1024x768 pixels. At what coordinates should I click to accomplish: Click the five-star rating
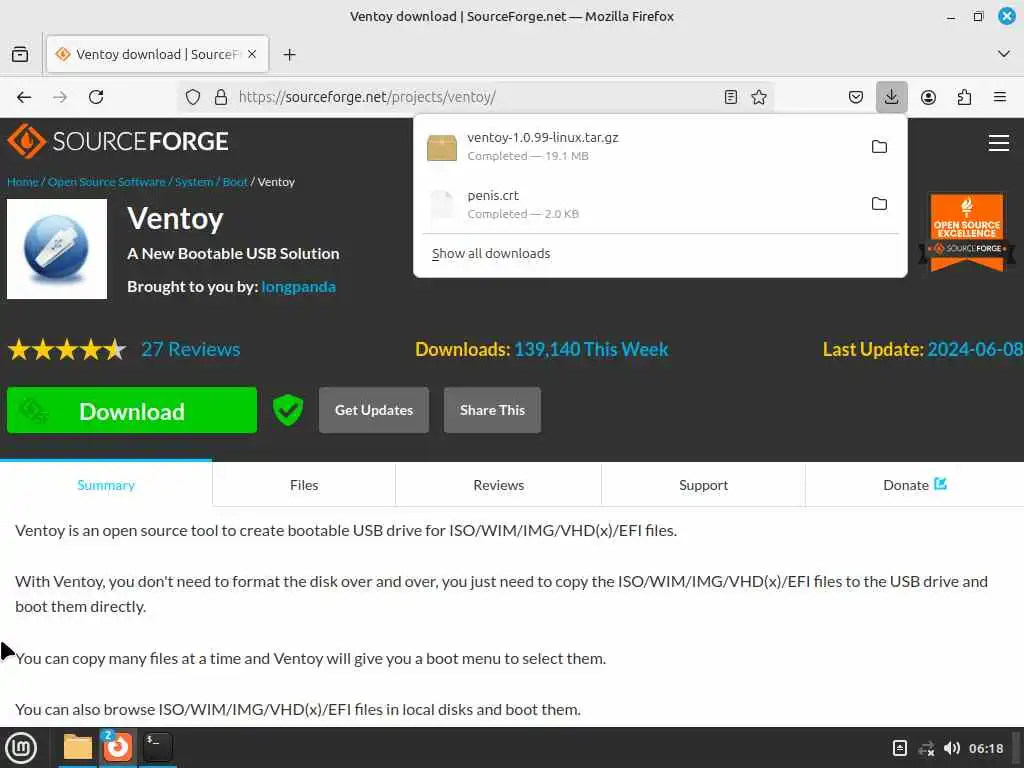[x=67, y=350]
